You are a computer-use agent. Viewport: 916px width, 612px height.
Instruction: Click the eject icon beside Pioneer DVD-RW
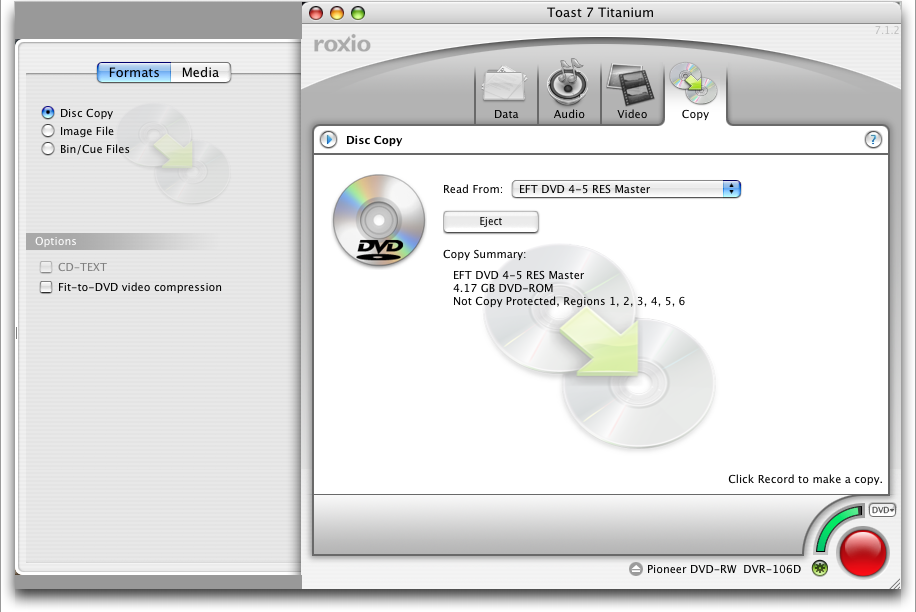tap(636, 569)
